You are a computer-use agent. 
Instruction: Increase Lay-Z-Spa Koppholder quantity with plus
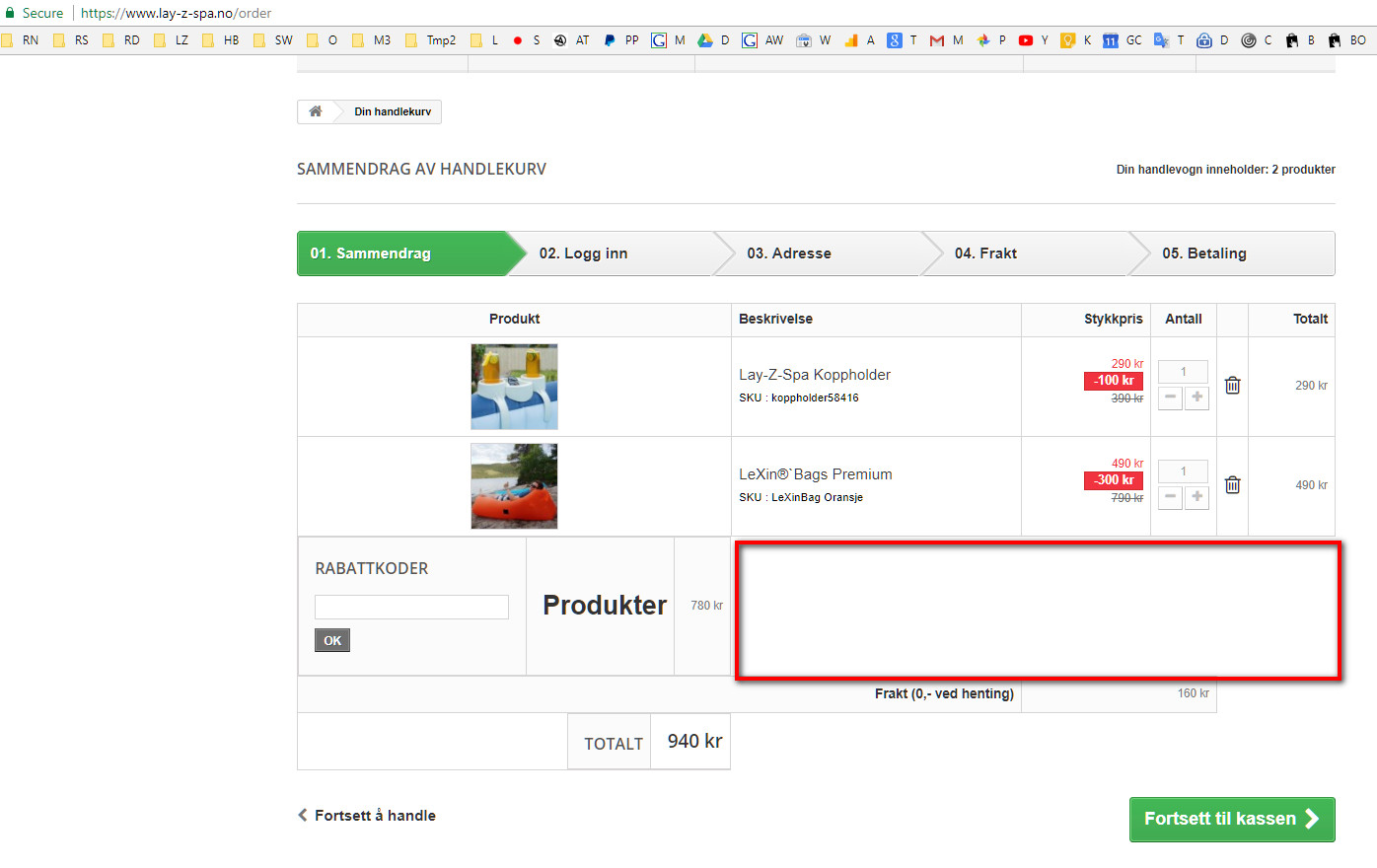pos(1196,397)
